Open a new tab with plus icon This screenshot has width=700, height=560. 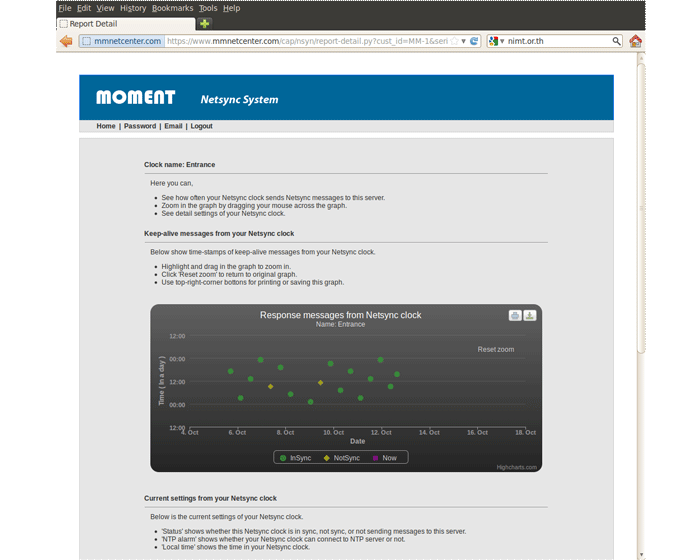204,24
